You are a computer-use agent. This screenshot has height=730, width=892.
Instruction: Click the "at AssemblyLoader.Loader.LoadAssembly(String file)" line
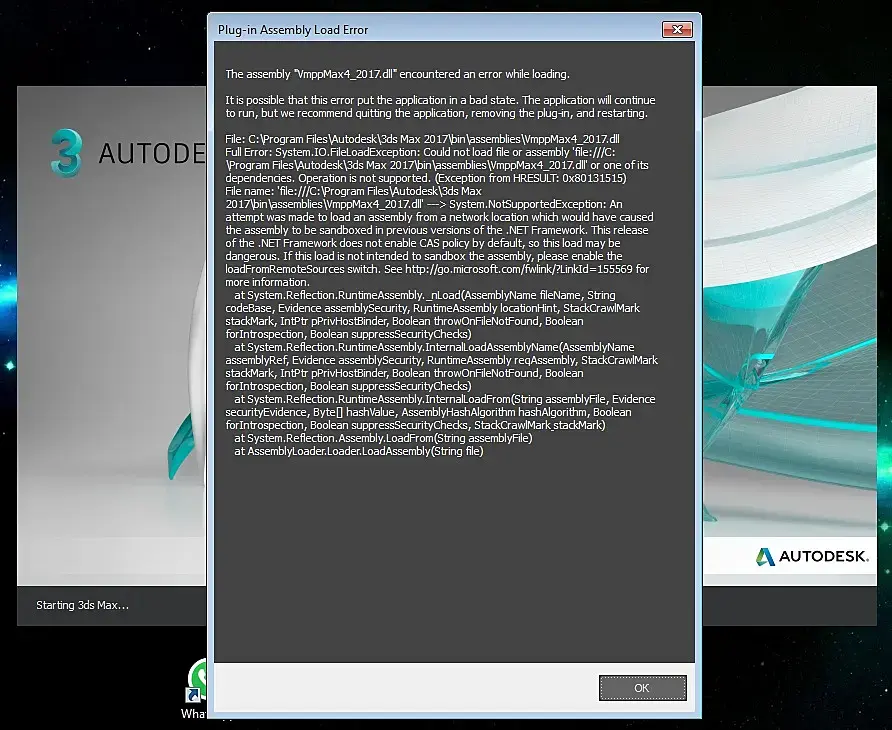(358, 451)
